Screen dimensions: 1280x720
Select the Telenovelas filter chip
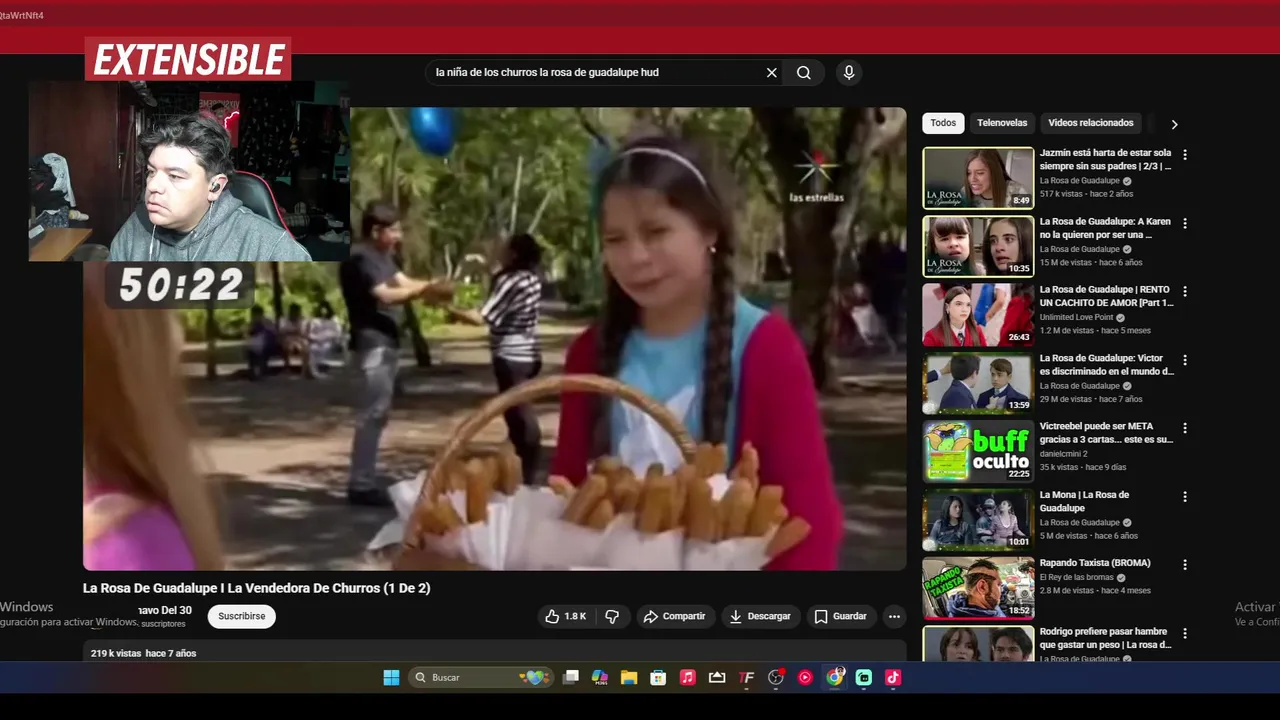(1002, 123)
